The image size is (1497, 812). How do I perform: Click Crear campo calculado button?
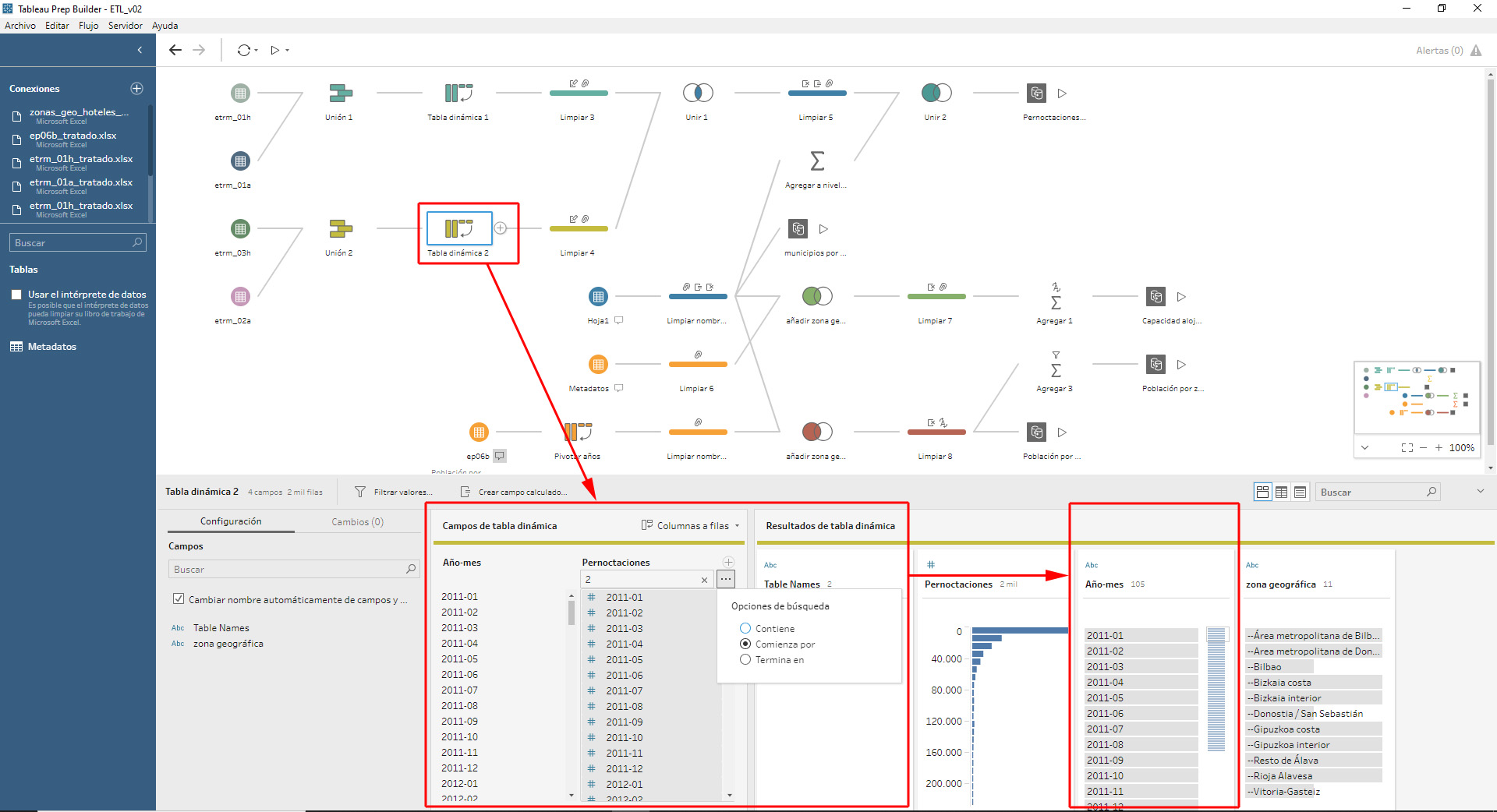[514, 492]
